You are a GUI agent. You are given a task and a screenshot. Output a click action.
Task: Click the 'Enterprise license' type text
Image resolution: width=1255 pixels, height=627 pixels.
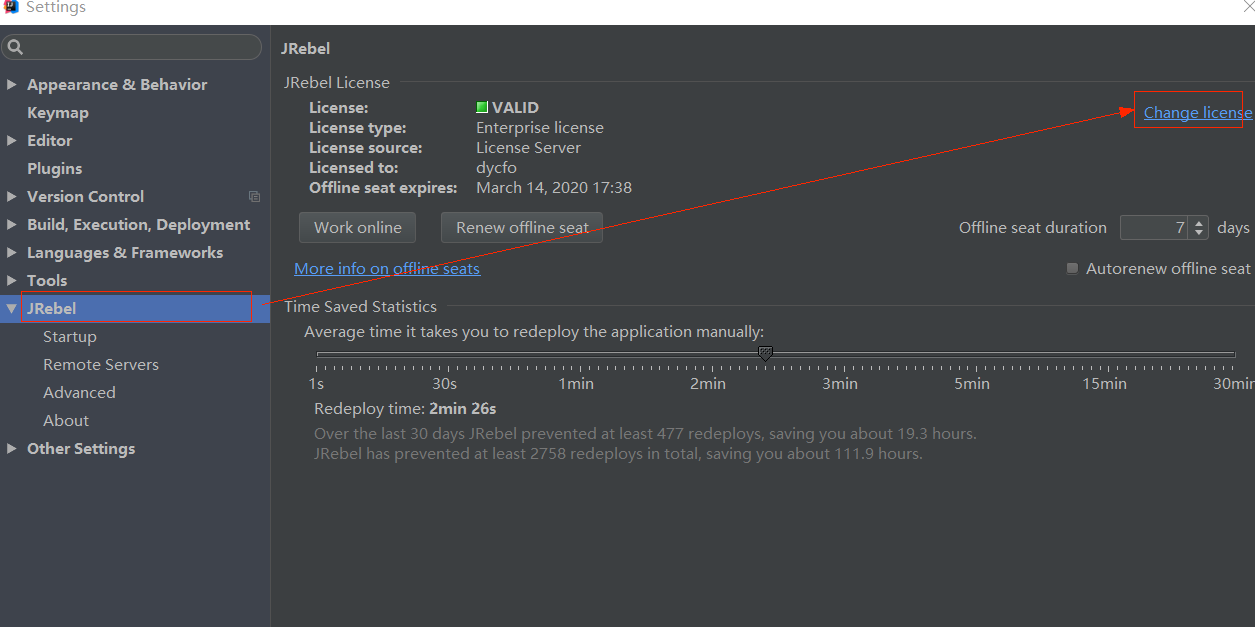(x=540, y=128)
